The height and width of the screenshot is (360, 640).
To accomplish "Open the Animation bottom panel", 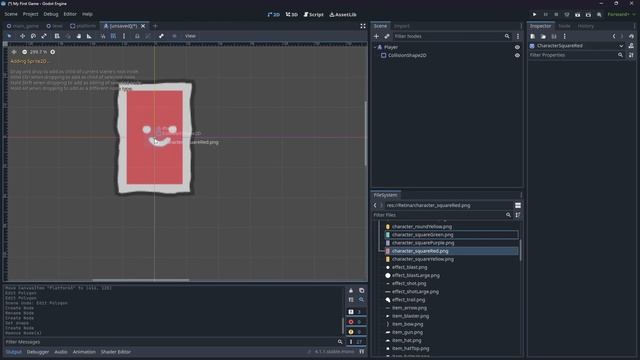I will coord(84,352).
